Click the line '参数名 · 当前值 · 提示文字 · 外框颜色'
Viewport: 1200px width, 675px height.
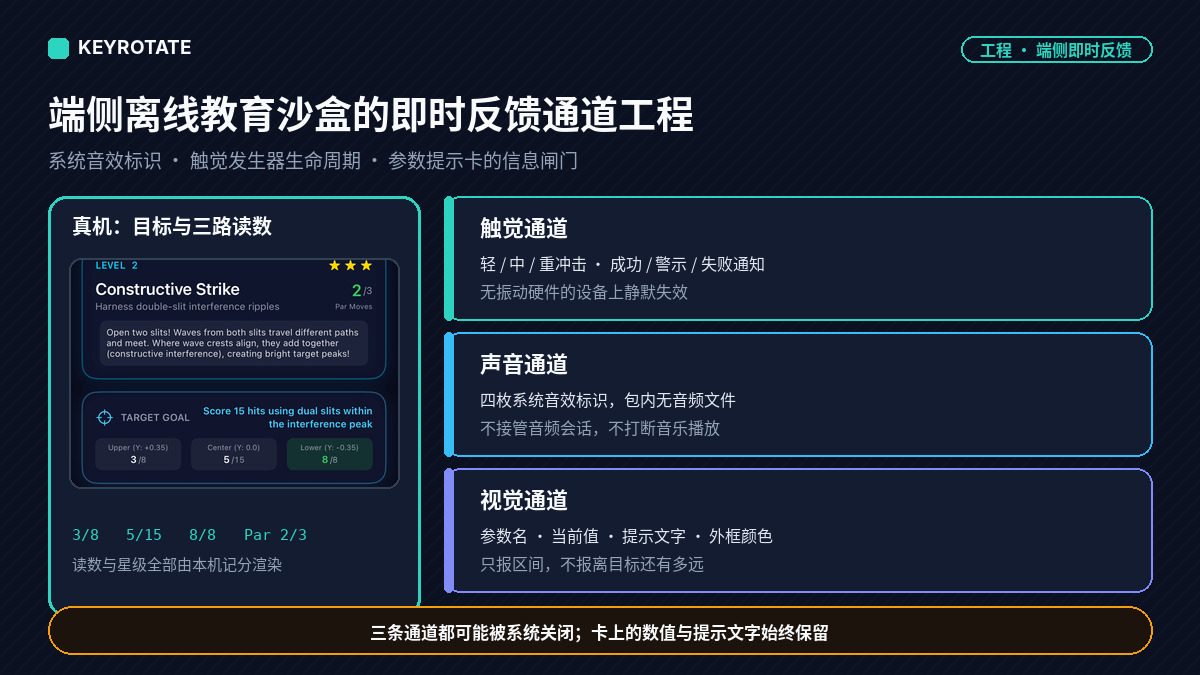click(626, 536)
